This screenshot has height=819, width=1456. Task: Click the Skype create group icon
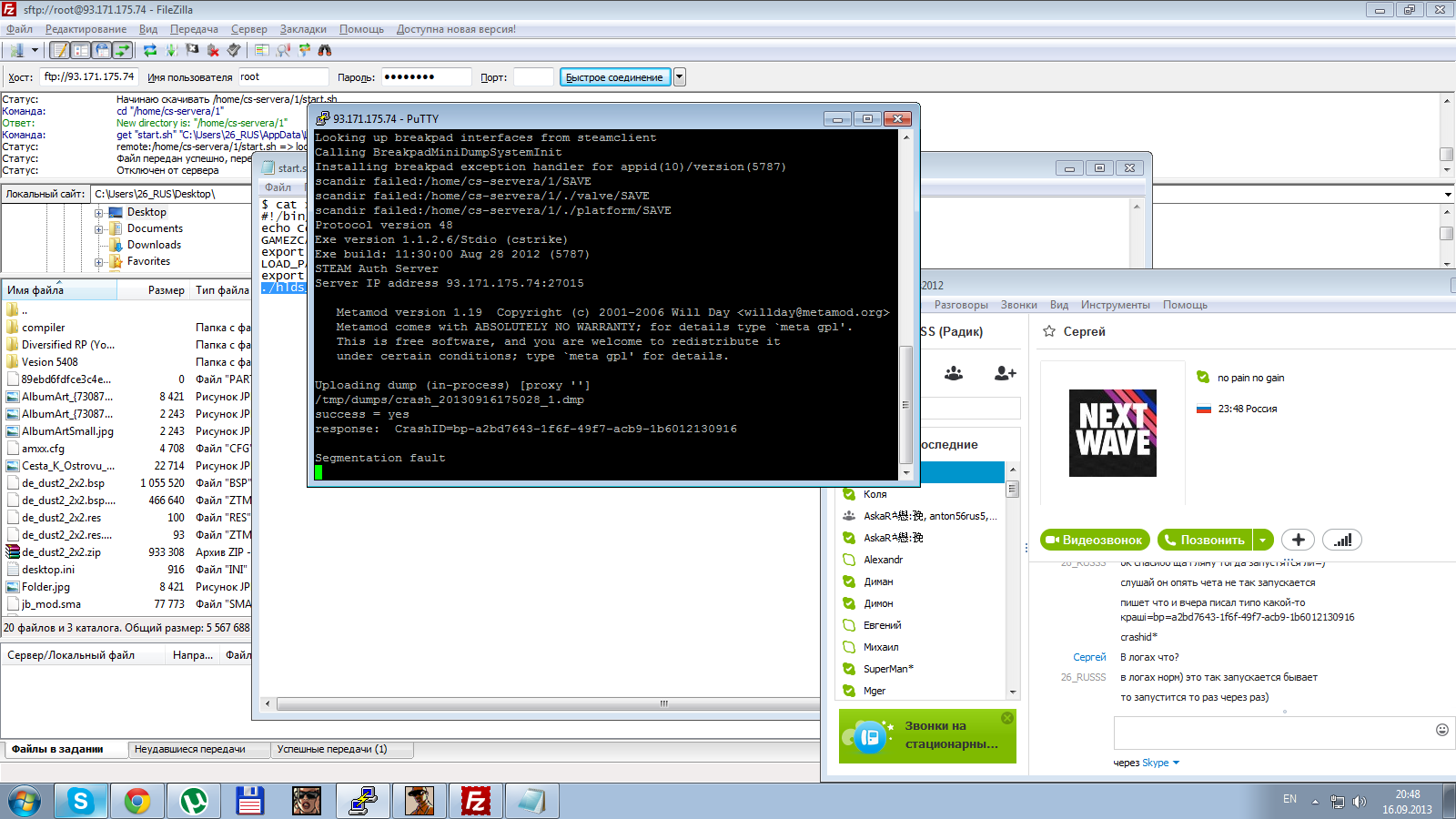[x=954, y=373]
